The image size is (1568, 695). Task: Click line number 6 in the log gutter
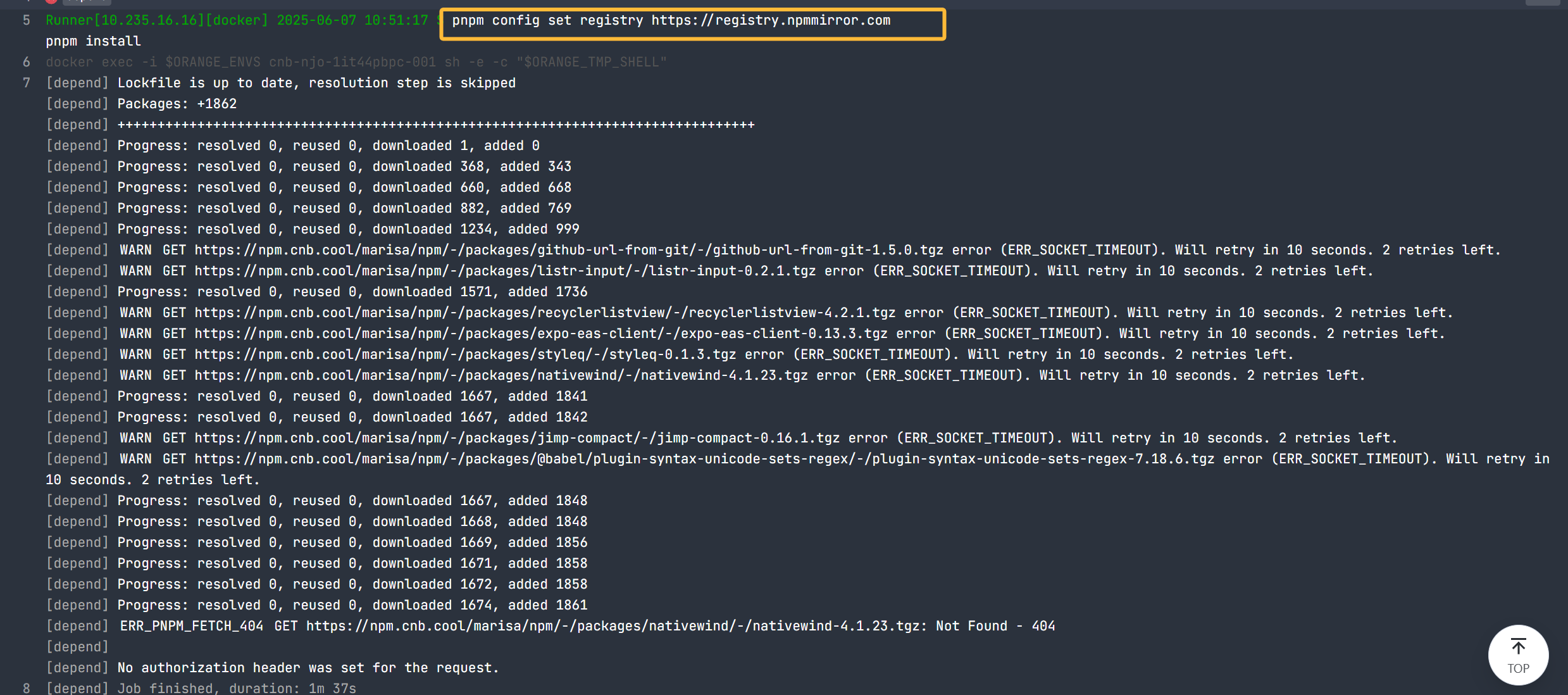tap(27, 62)
